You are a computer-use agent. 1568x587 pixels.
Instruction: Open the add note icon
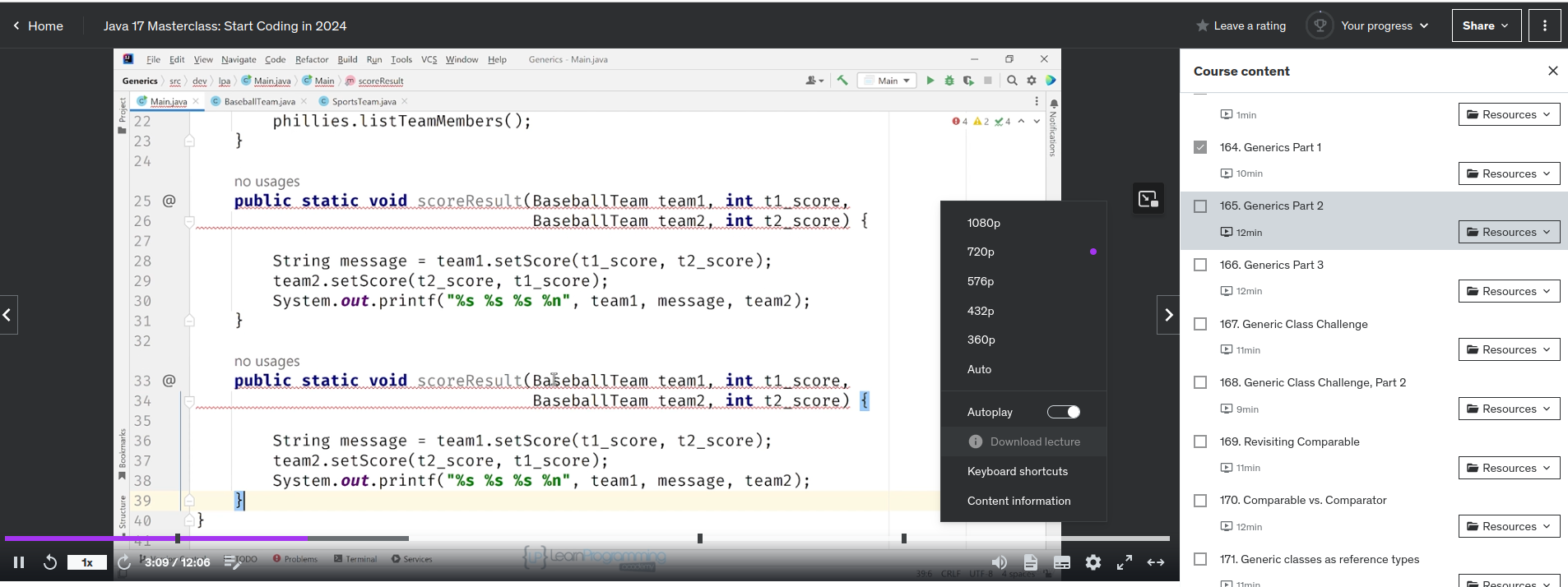[233, 562]
